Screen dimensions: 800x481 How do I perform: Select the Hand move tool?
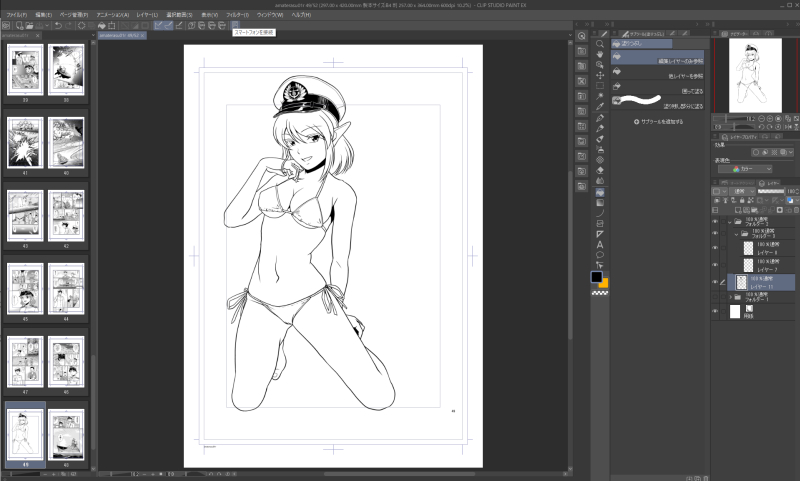600,54
